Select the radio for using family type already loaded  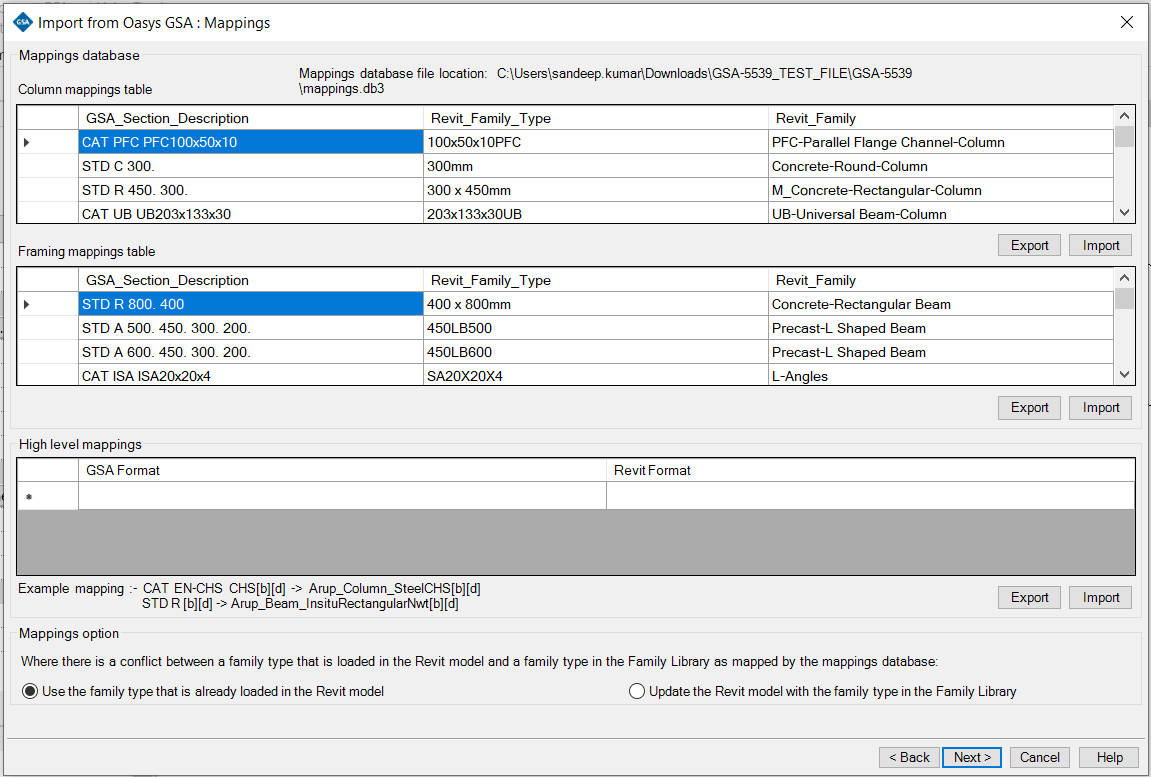30,690
